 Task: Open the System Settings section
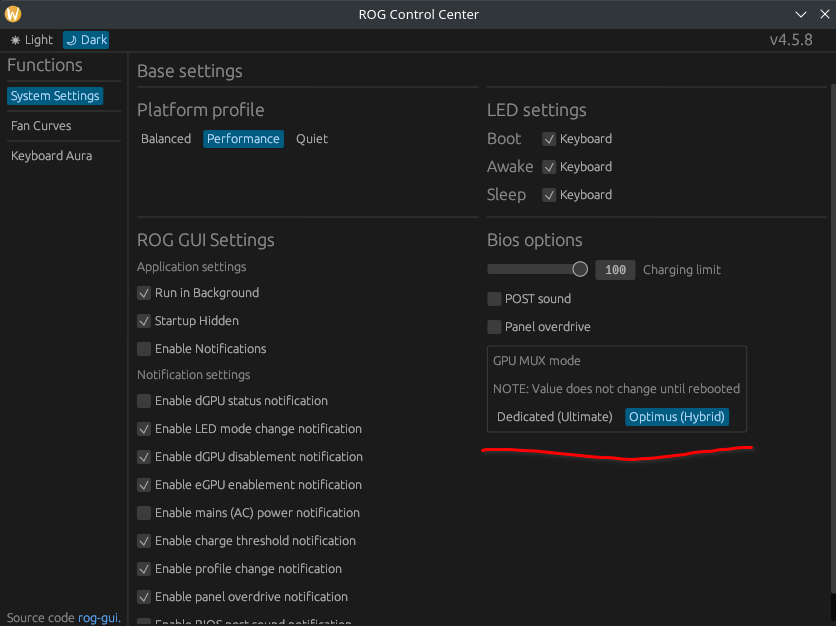point(55,96)
